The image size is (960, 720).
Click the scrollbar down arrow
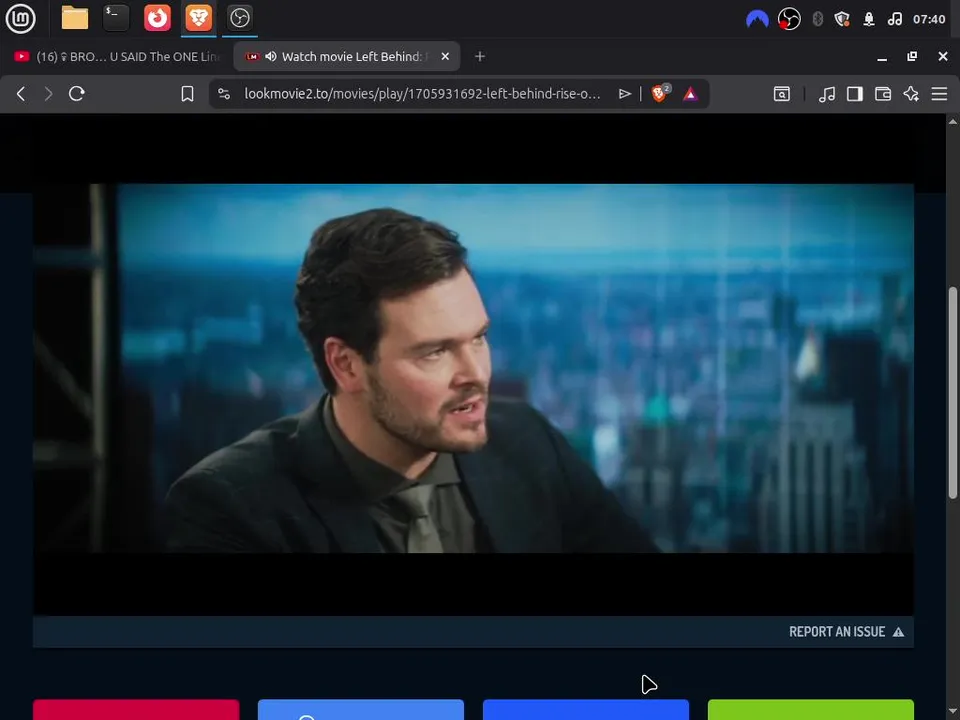click(x=953, y=711)
